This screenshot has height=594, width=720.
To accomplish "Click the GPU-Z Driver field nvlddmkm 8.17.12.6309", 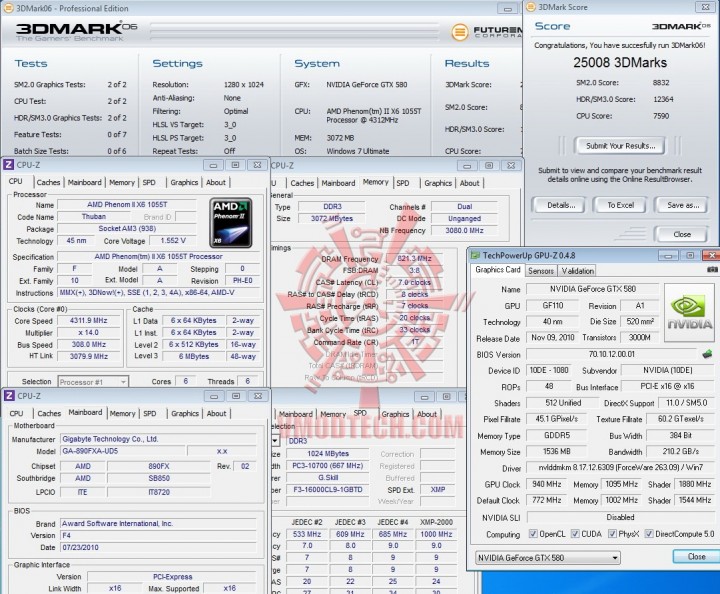I will (x=620, y=468).
